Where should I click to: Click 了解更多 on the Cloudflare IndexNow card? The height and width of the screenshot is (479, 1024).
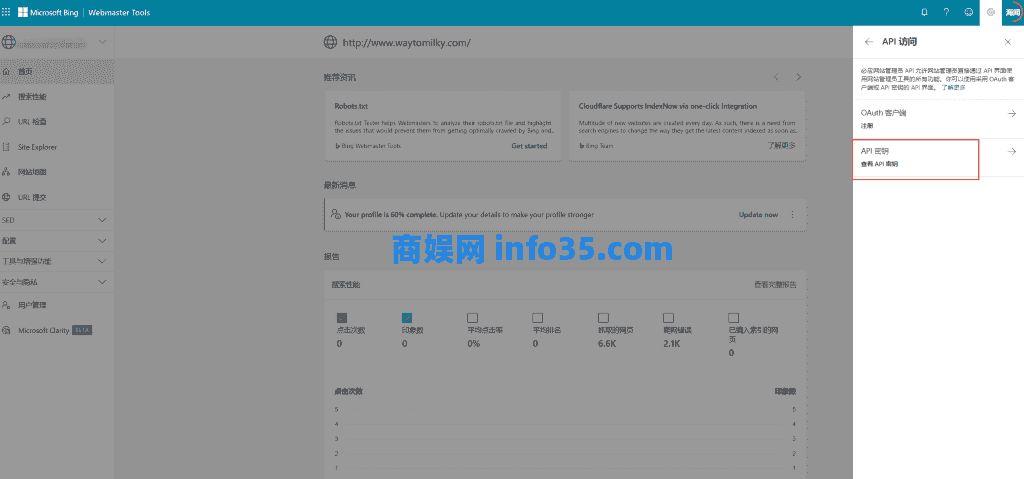[781, 146]
